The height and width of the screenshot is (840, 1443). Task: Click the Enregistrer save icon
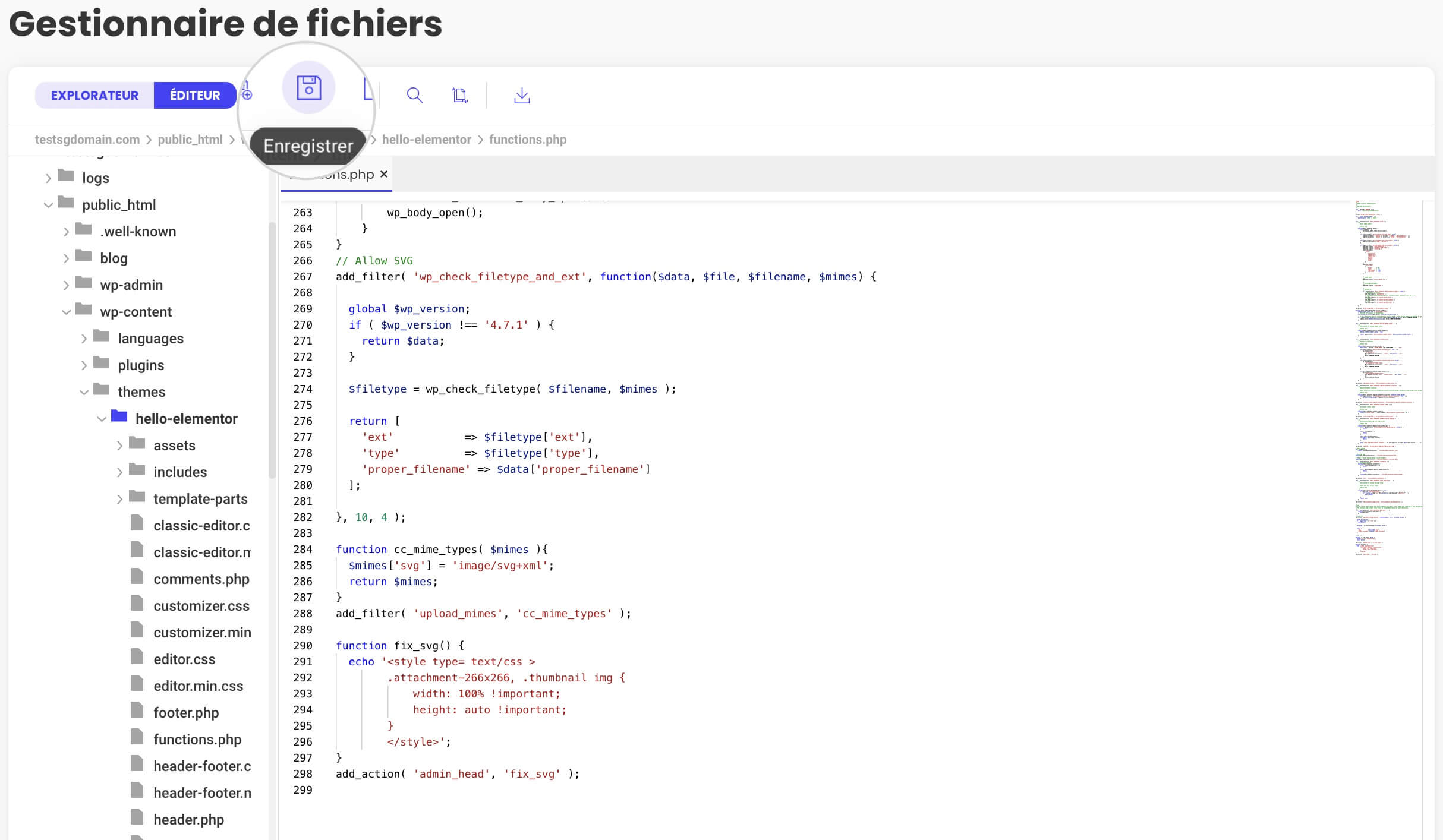click(308, 87)
